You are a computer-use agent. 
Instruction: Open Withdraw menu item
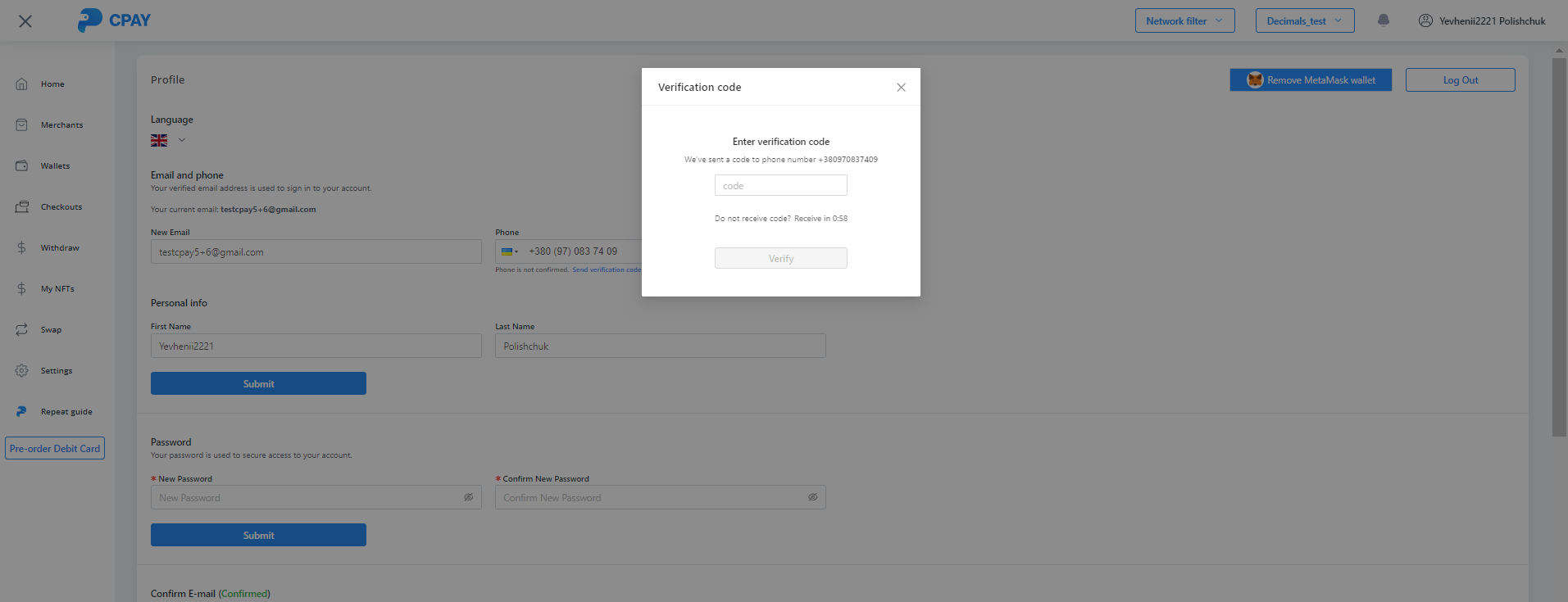pyautogui.click(x=60, y=247)
